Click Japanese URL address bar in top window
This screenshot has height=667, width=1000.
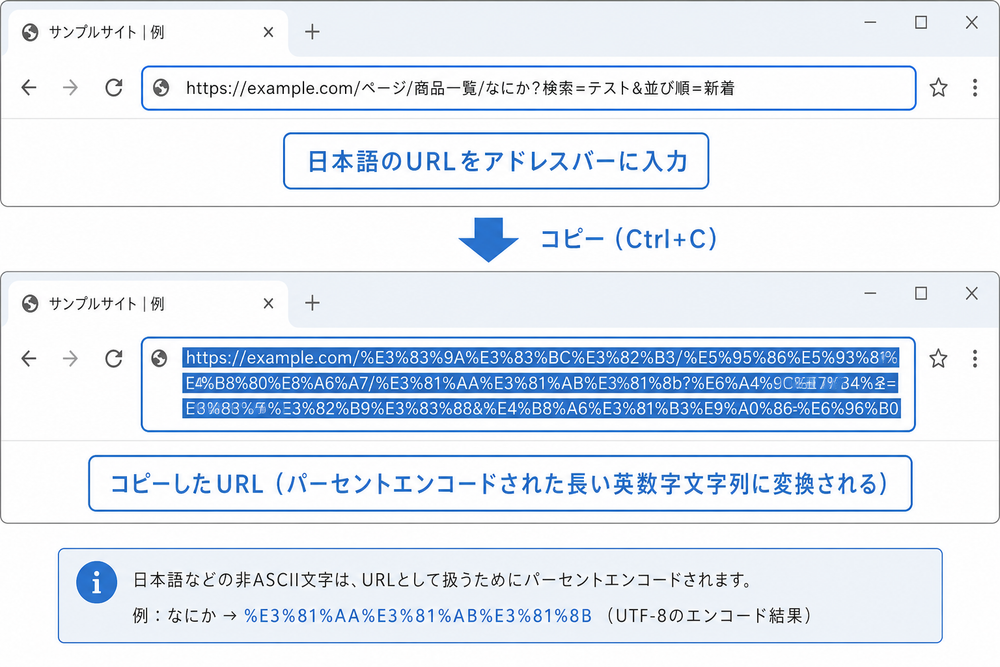click(529, 88)
